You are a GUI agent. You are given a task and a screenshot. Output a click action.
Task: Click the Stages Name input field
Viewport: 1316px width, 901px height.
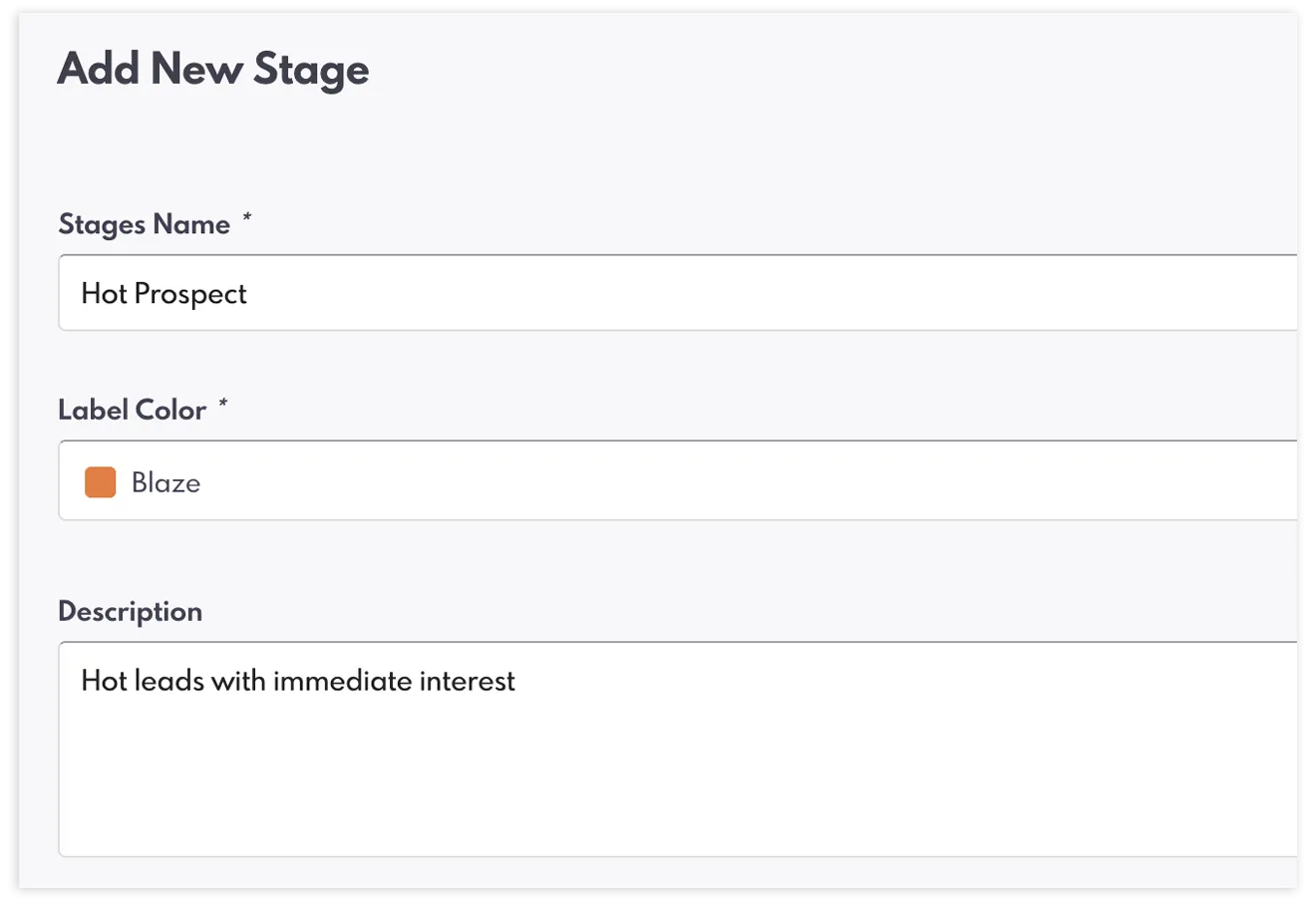pos(678,293)
